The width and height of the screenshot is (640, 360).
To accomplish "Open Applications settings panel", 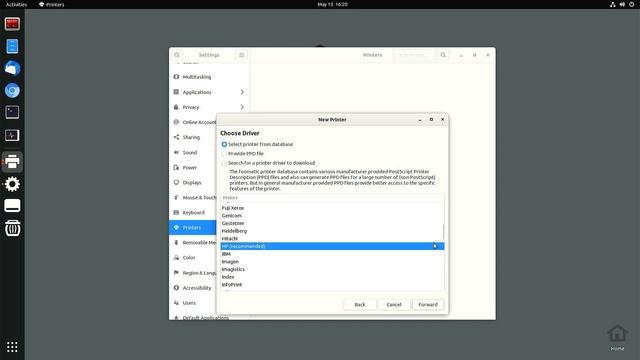I will coord(209,92).
